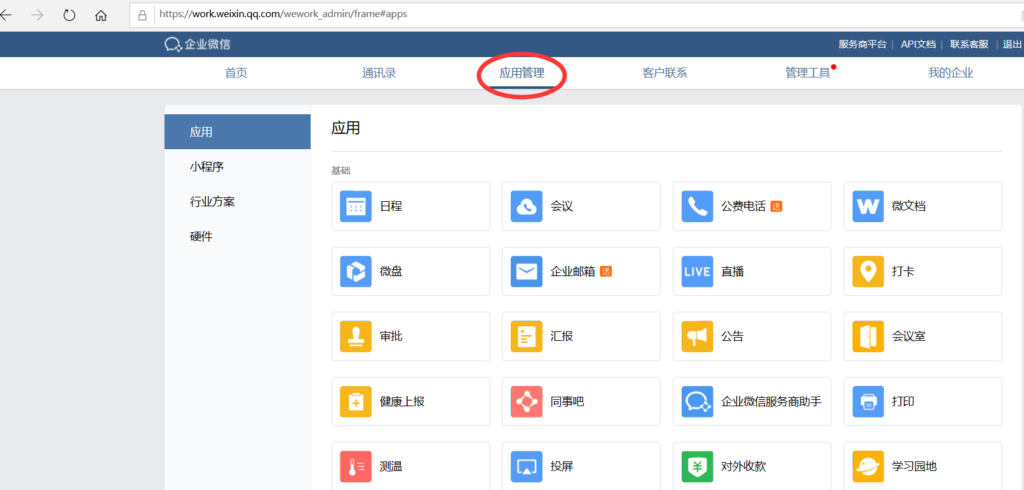The width and height of the screenshot is (1024, 490).
Task: Click the 学习园地 app label
Action: 914,466
